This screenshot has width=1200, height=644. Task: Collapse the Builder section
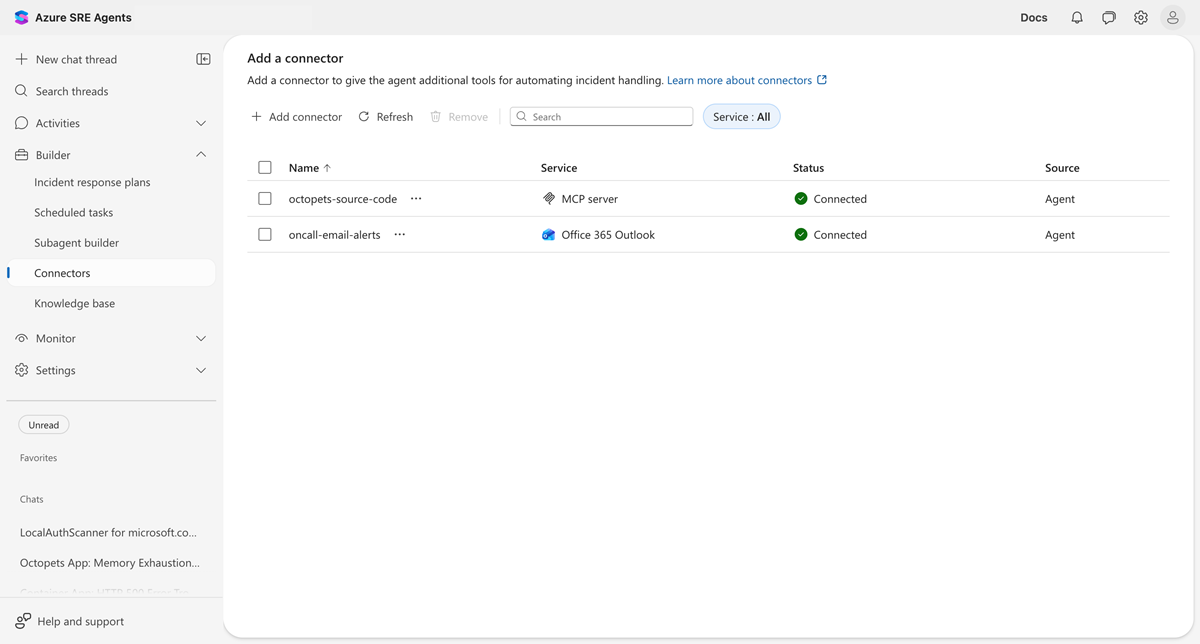[x=201, y=155]
